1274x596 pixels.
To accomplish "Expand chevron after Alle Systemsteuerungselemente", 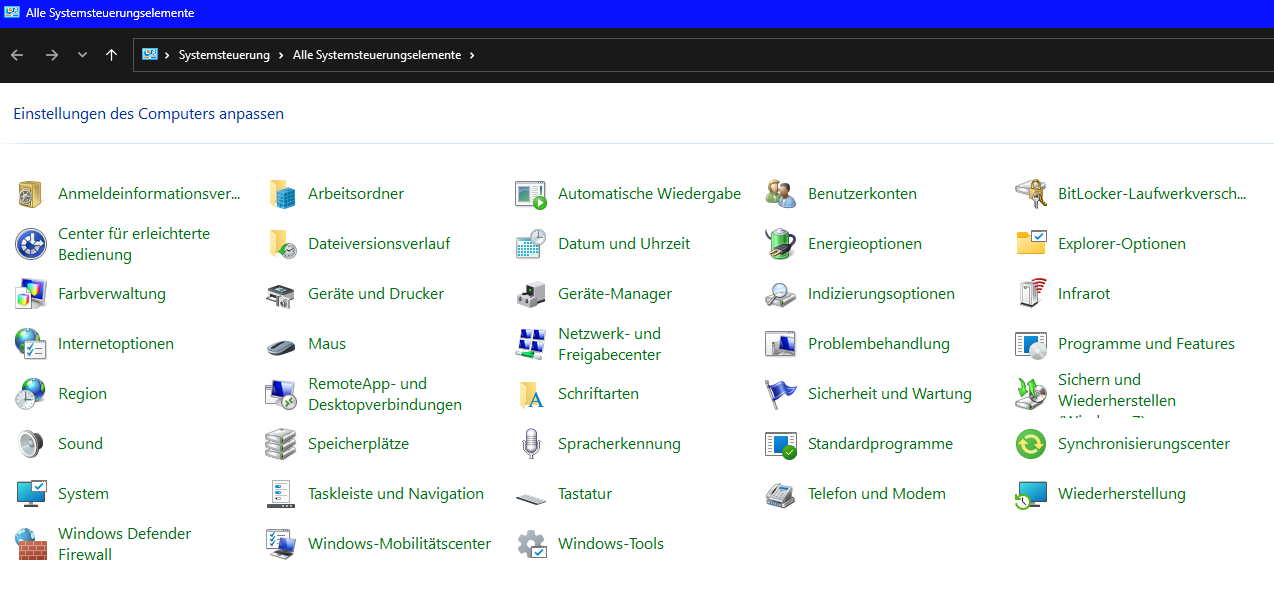I will [472, 55].
